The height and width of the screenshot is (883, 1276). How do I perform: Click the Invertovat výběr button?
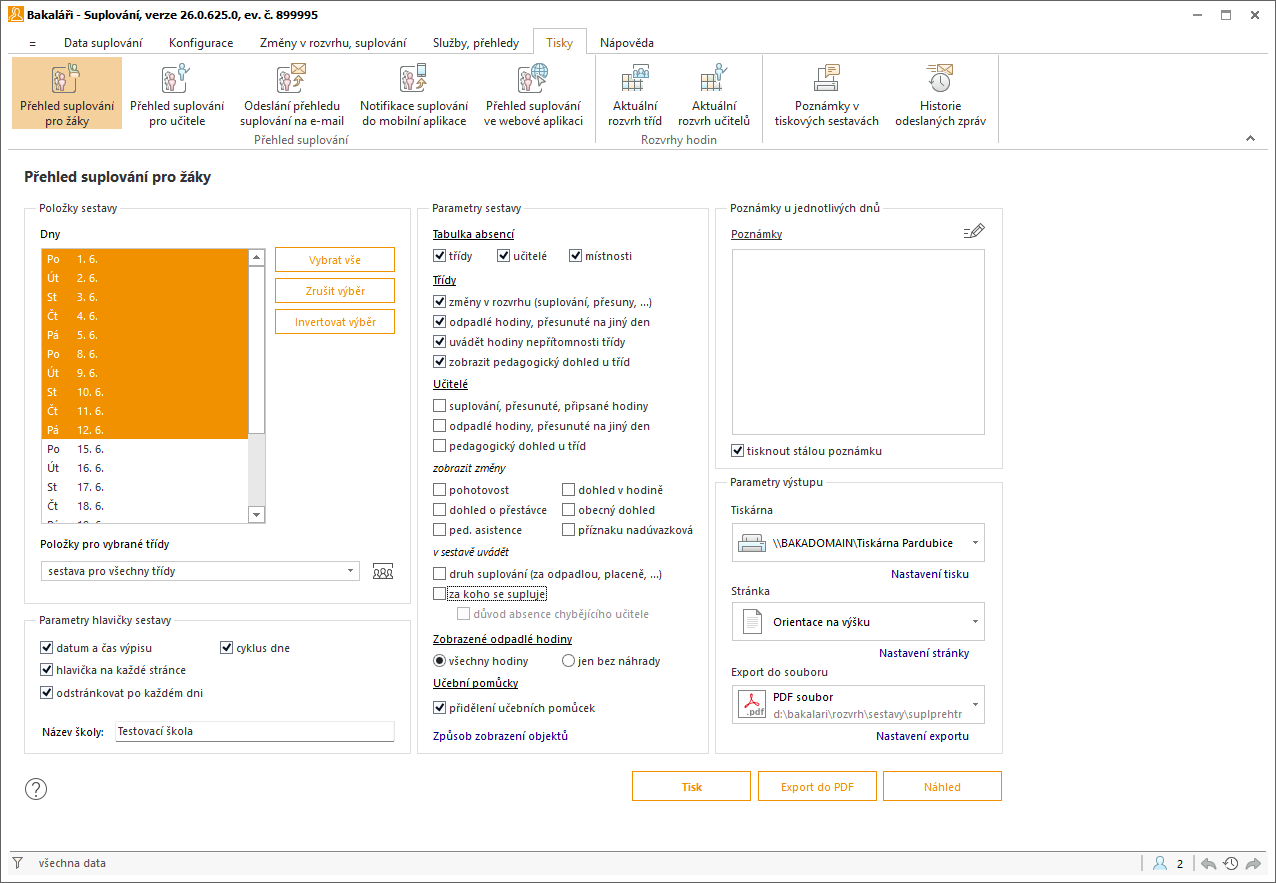pyautogui.click(x=335, y=322)
